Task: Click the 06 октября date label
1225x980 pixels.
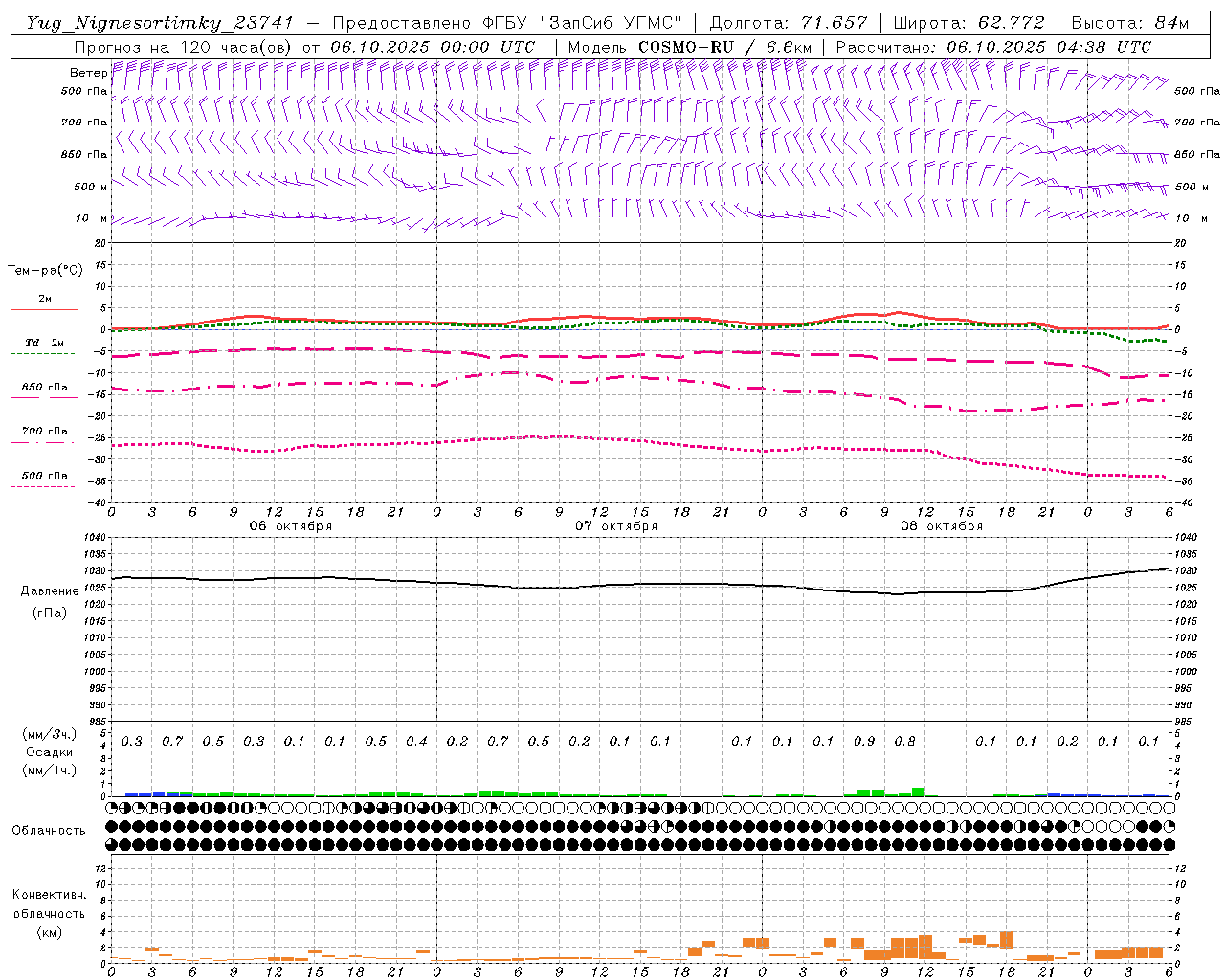Action: [x=291, y=526]
